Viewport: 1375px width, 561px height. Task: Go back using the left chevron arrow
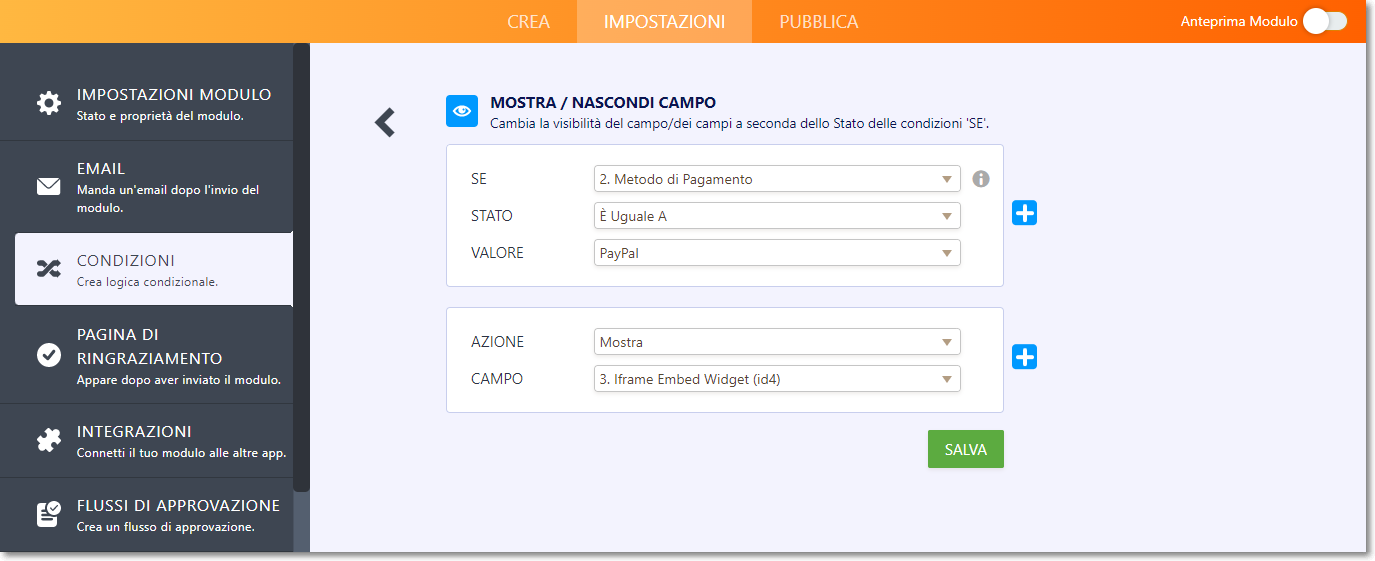[x=385, y=122]
